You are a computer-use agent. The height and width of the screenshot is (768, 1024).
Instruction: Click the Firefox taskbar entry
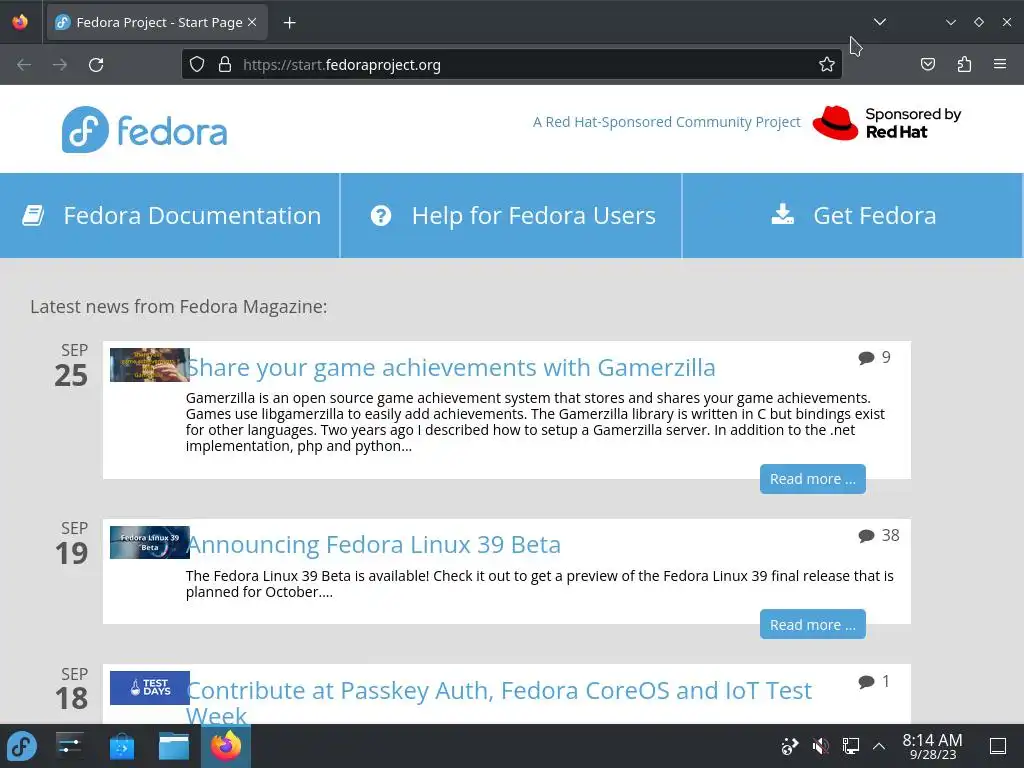[226, 746]
